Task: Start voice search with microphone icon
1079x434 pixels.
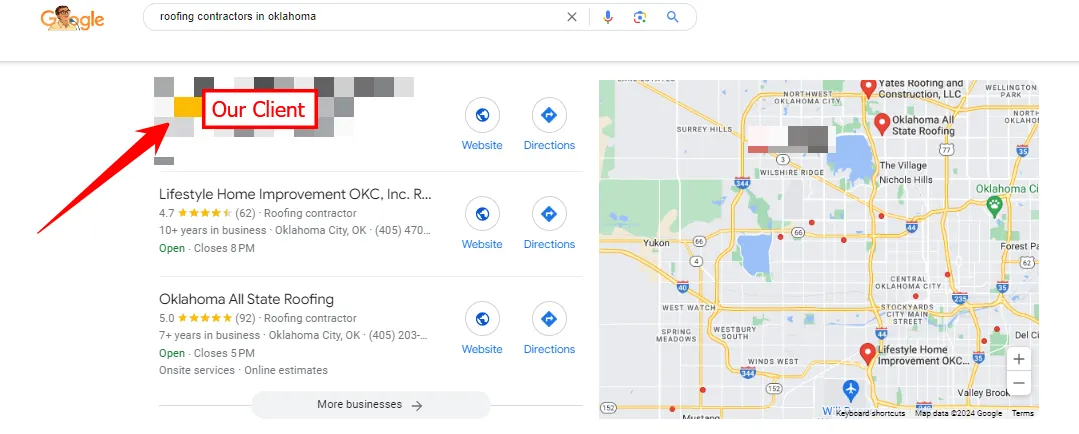Action: coord(608,17)
